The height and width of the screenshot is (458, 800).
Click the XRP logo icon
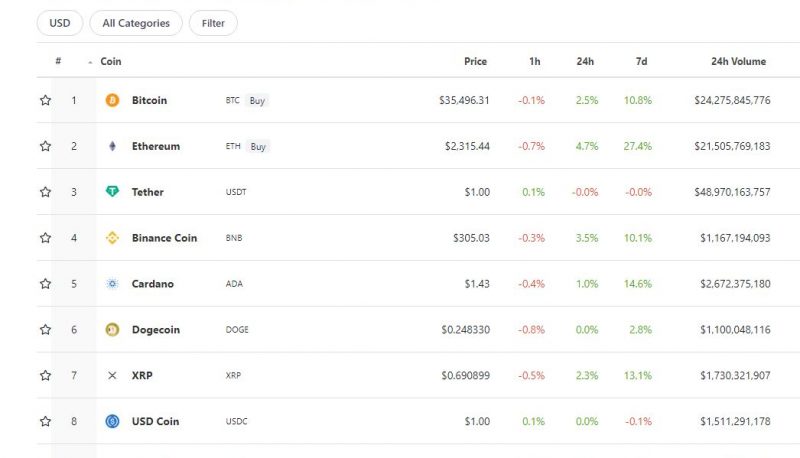[x=112, y=376]
